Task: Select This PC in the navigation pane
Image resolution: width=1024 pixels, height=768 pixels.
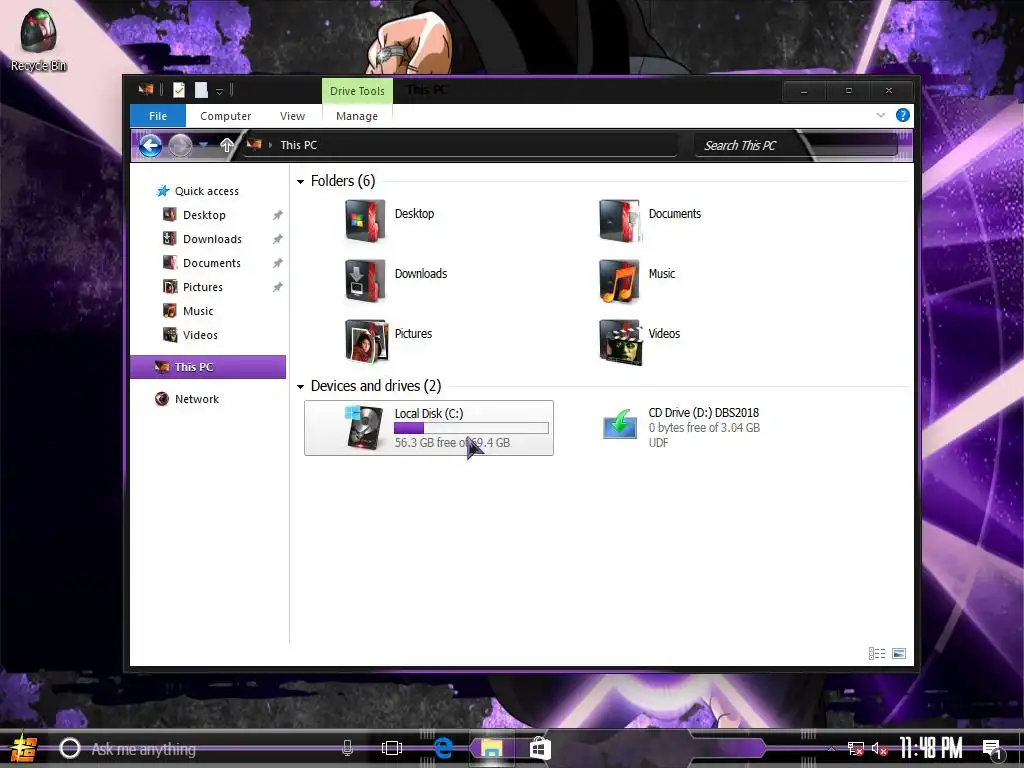Action: [208, 367]
